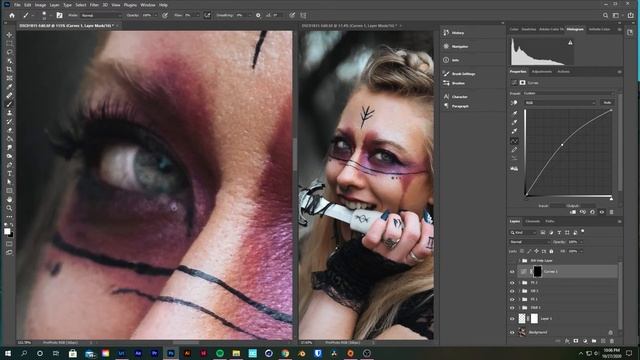Switch to the Adjustments tab
Image resolution: width=640 pixels, height=360 pixels.
[542, 72]
